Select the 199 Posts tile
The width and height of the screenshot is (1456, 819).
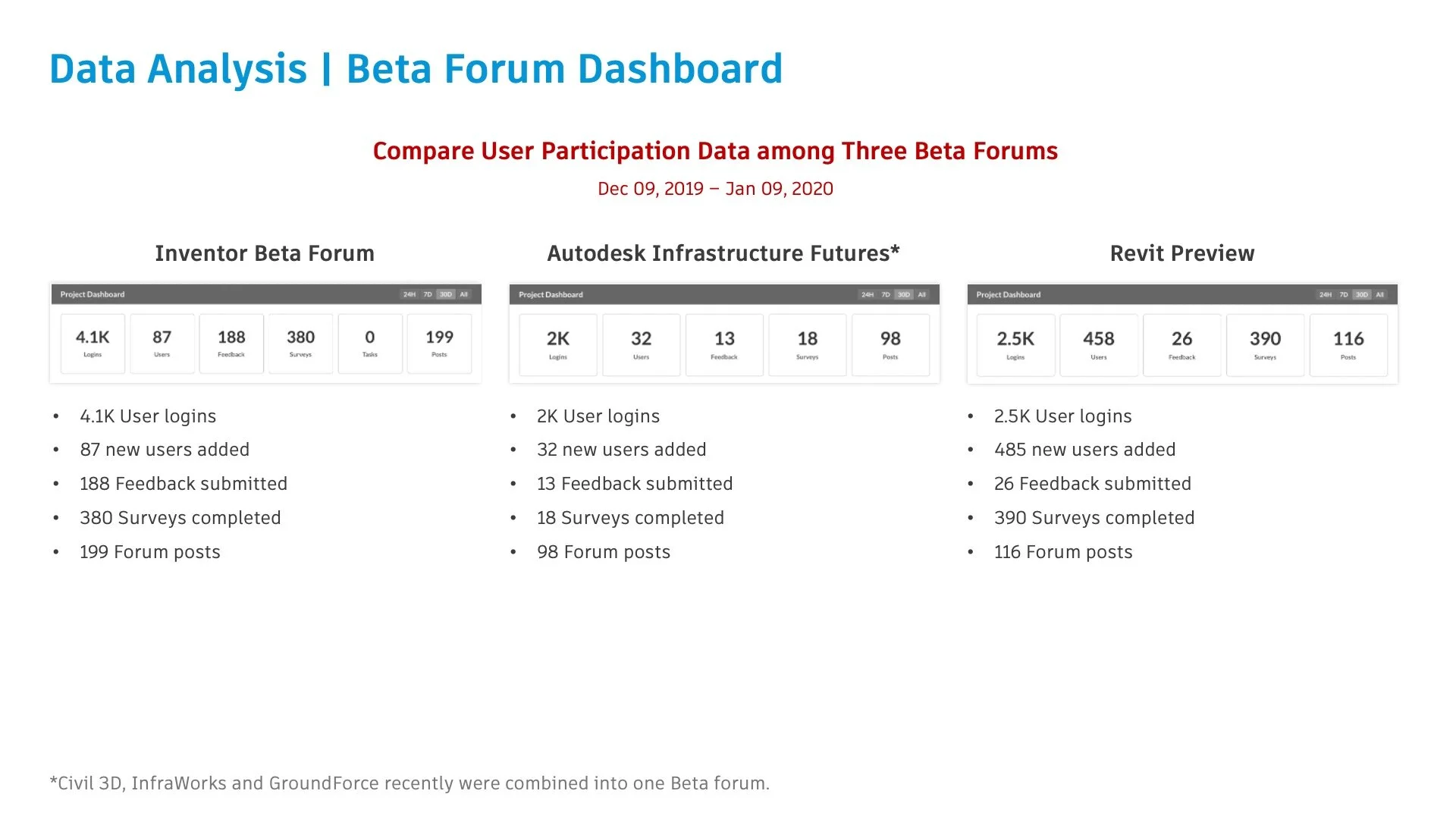pos(439,344)
